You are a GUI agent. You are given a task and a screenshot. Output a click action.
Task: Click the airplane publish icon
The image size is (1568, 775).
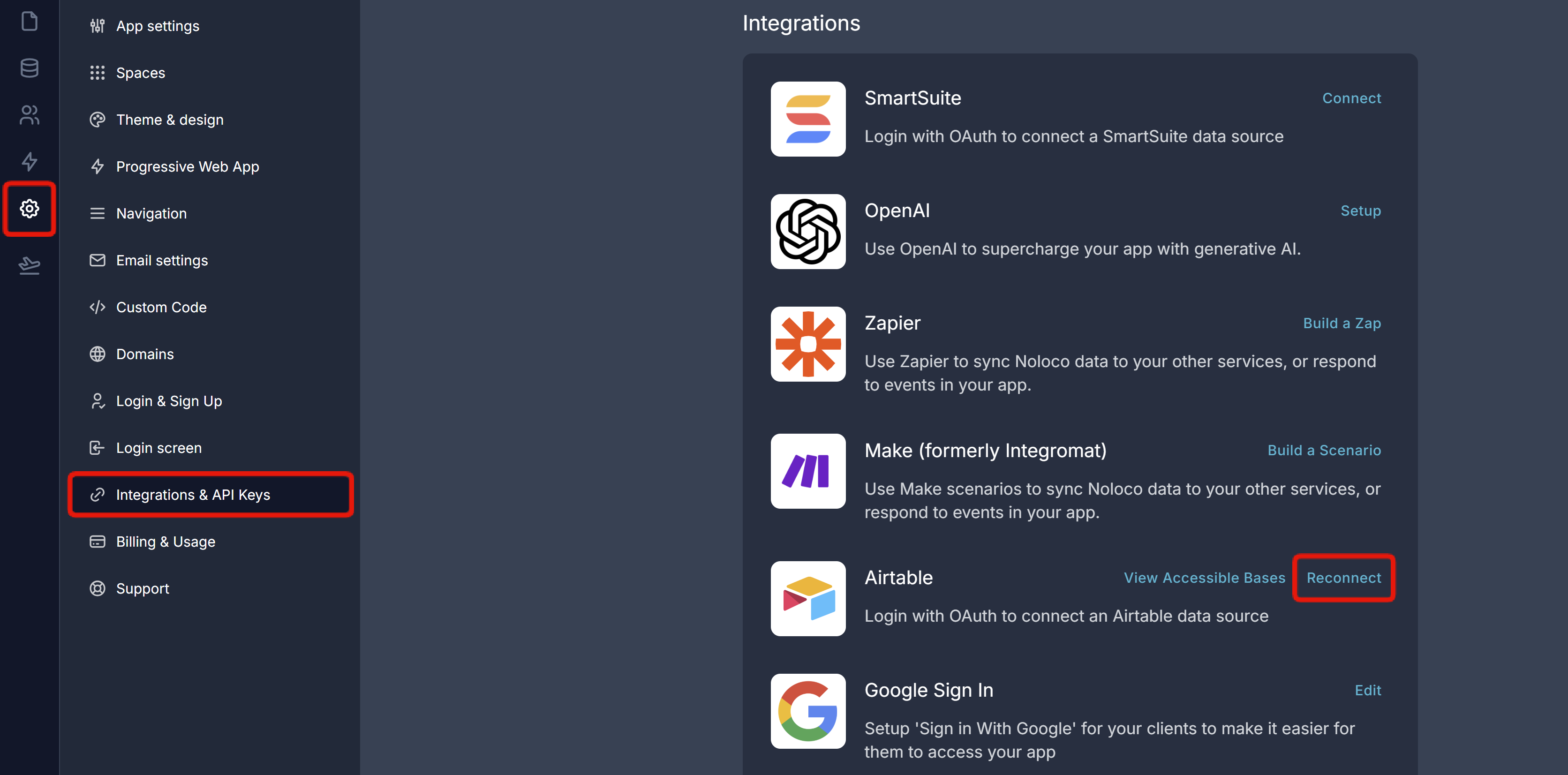[x=29, y=265]
